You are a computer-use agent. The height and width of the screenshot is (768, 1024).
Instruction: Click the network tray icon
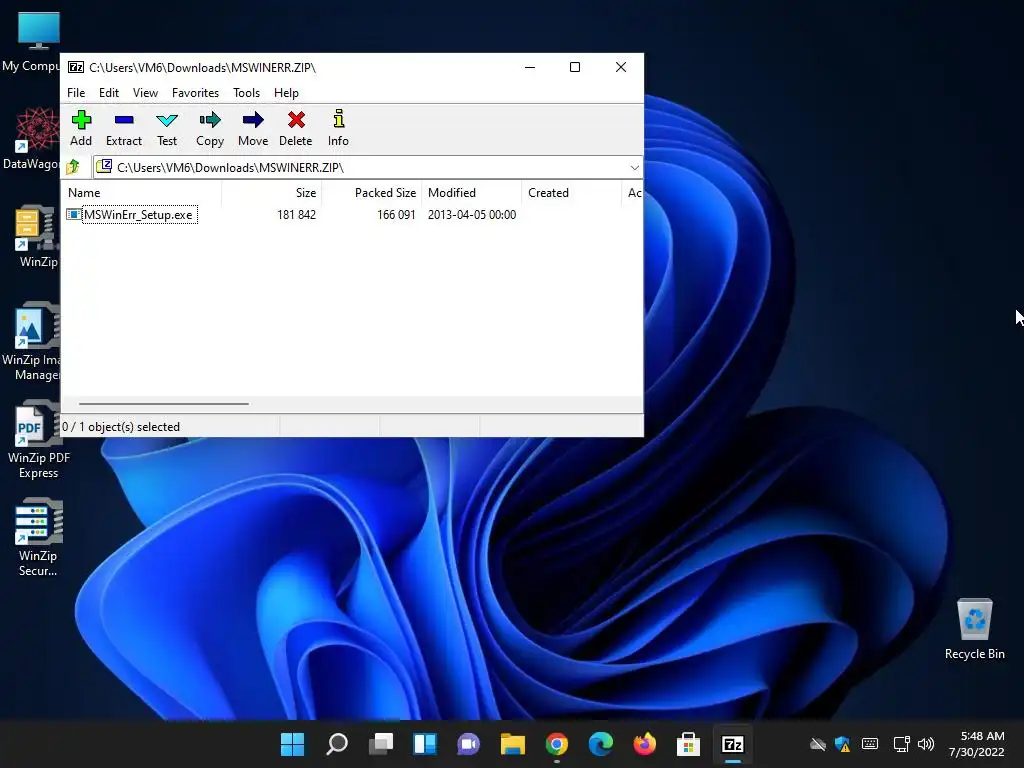[901, 744]
